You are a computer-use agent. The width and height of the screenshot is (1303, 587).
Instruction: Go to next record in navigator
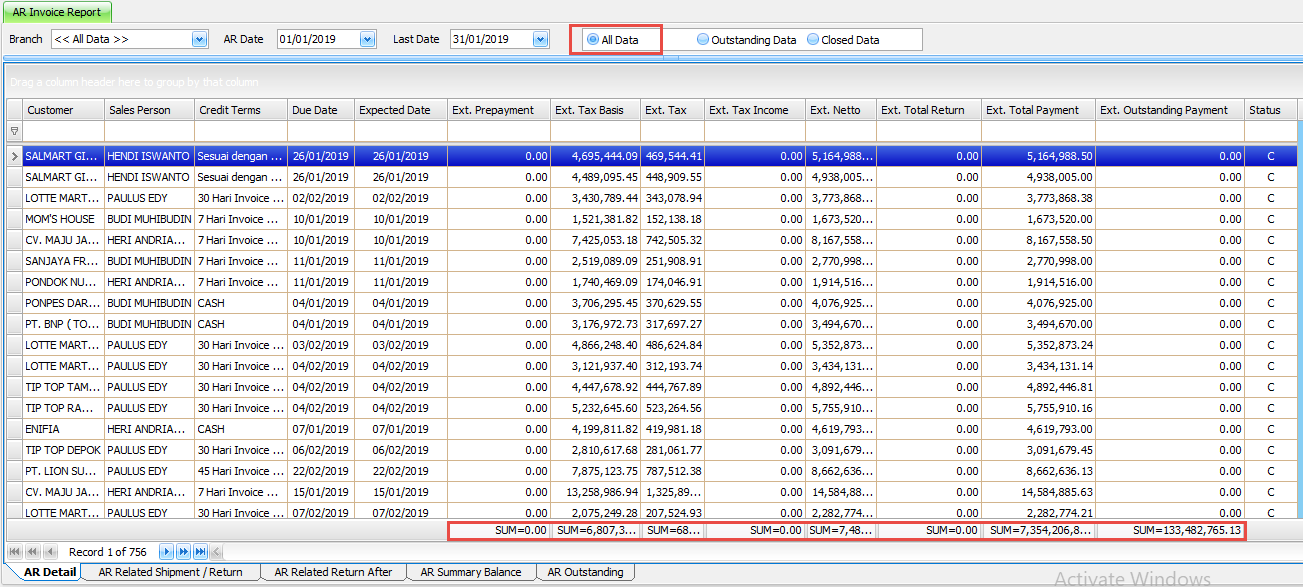click(166, 552)
